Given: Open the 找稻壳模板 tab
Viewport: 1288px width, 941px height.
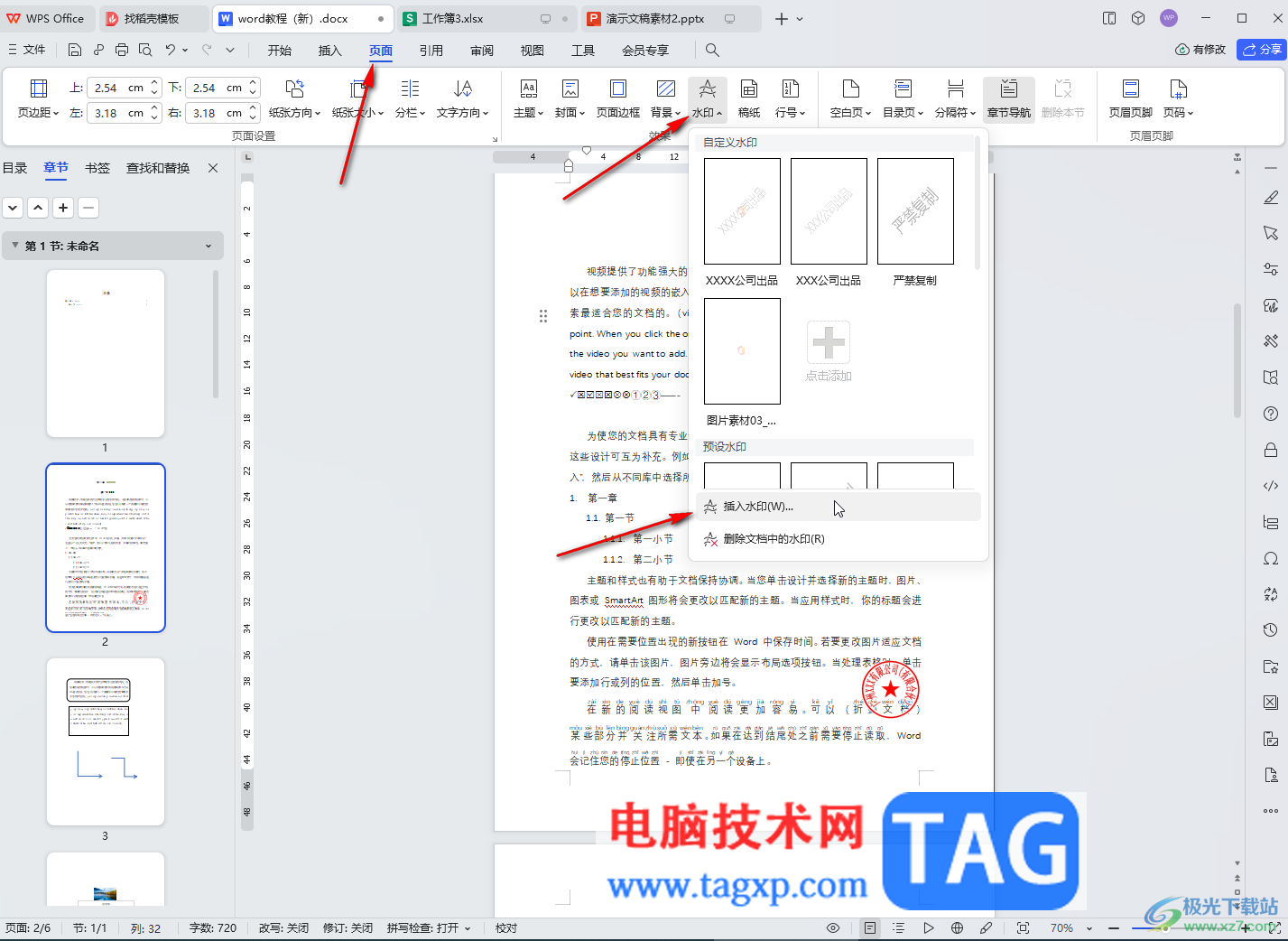Looking at the screenshot, I should 152,18.
